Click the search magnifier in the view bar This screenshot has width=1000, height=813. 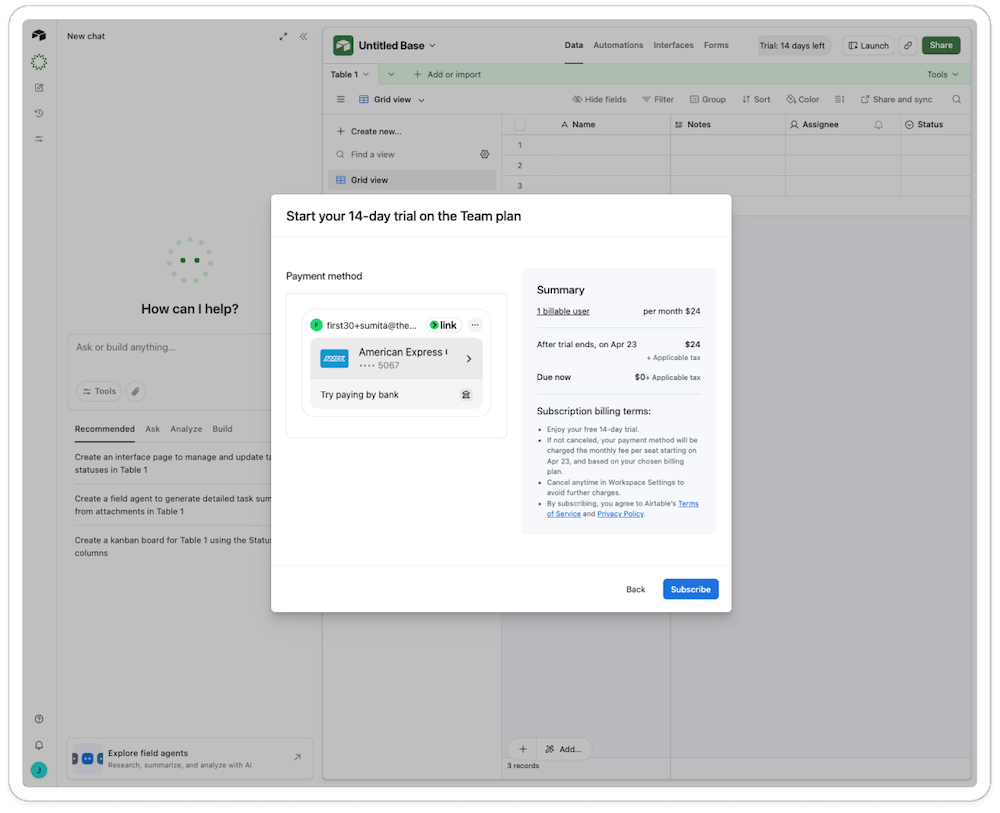957,99
